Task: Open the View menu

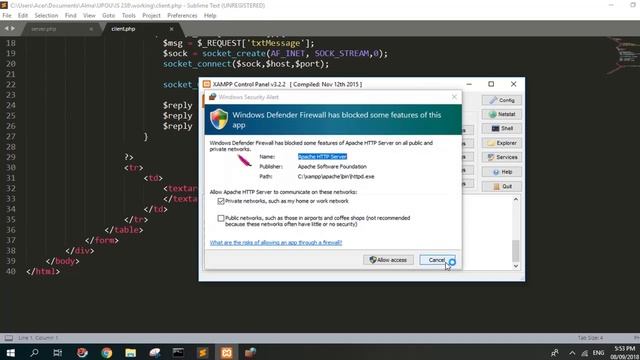Action: point(89,16)
